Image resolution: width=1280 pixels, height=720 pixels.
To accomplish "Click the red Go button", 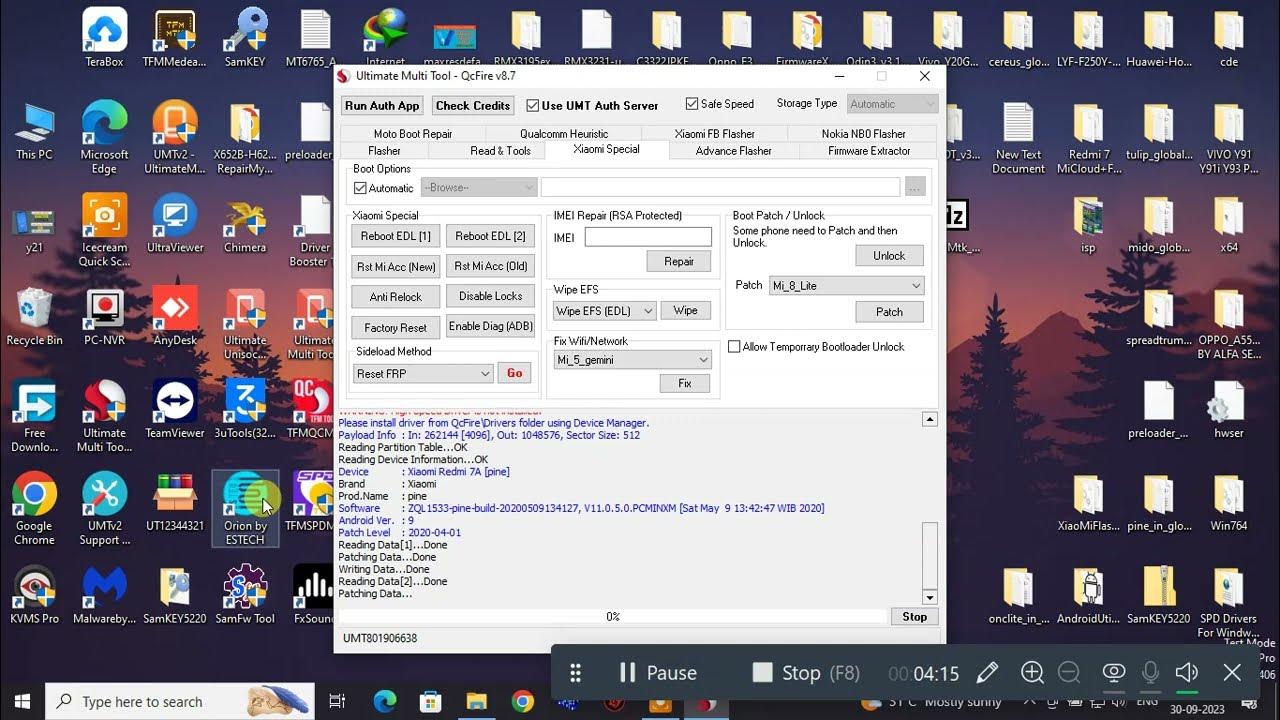I will click(x=514, y=373).
